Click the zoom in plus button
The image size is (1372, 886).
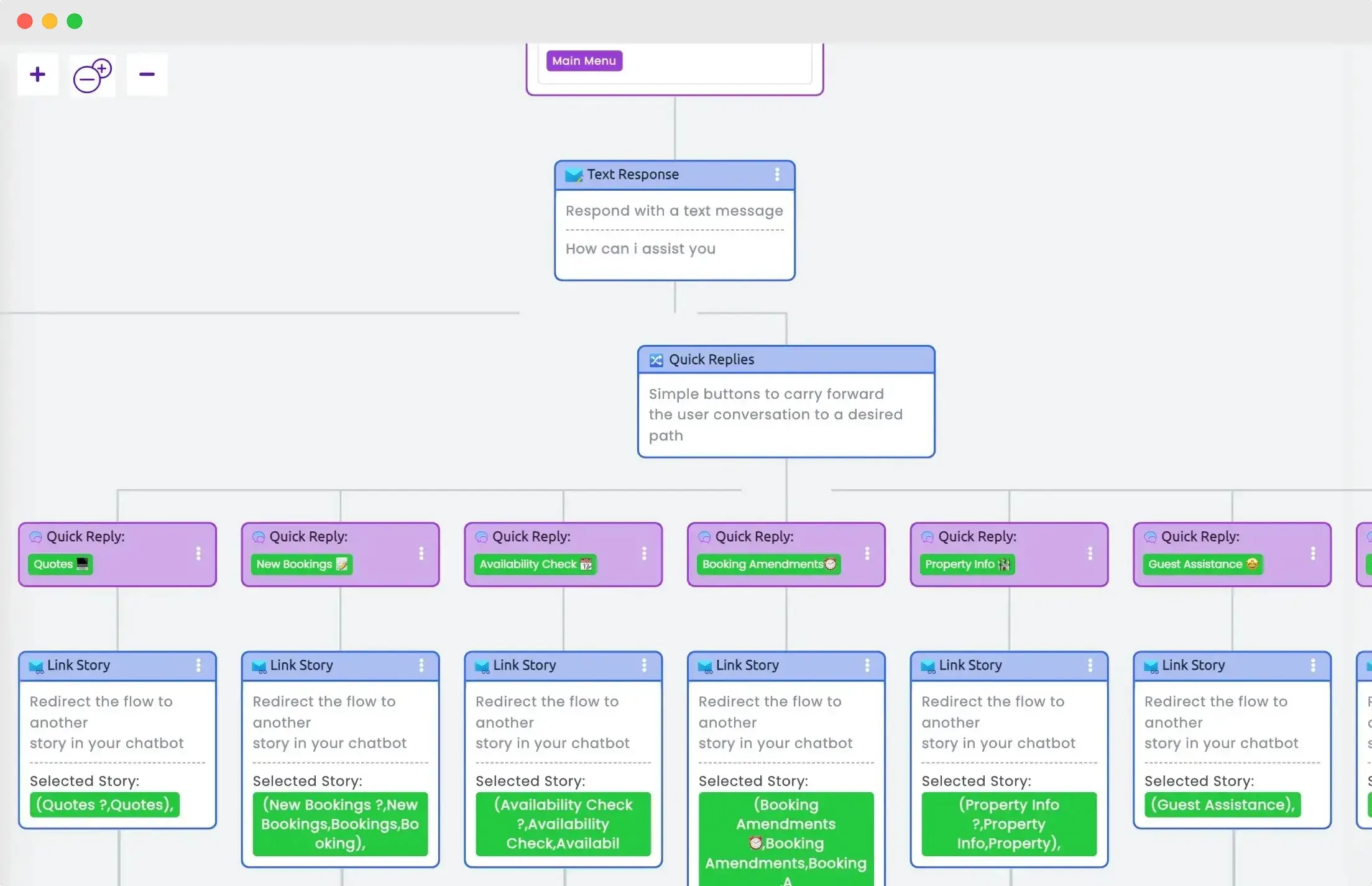tap(37, 75)
